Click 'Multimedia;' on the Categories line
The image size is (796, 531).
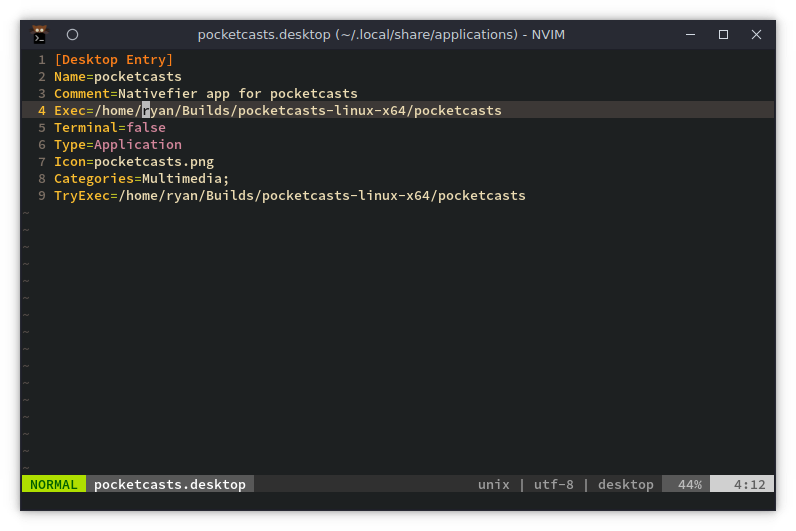(185, 179)
